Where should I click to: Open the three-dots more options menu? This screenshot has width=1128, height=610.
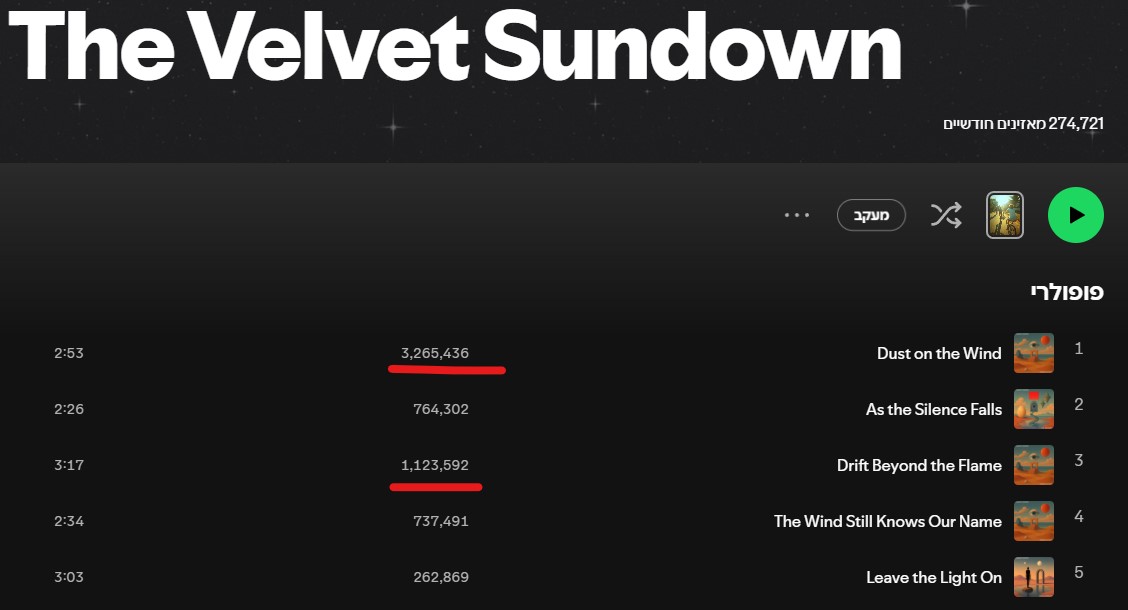point(797,215)
